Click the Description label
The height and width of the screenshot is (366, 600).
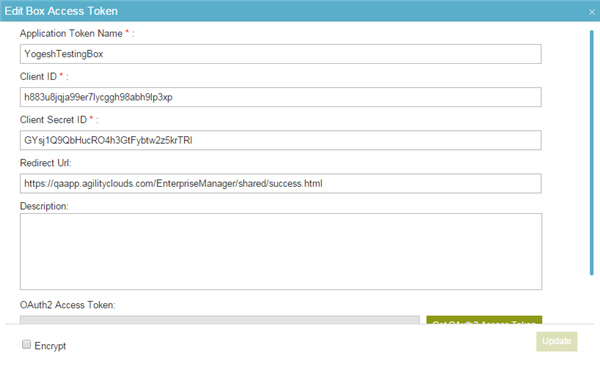coord(44,206)
